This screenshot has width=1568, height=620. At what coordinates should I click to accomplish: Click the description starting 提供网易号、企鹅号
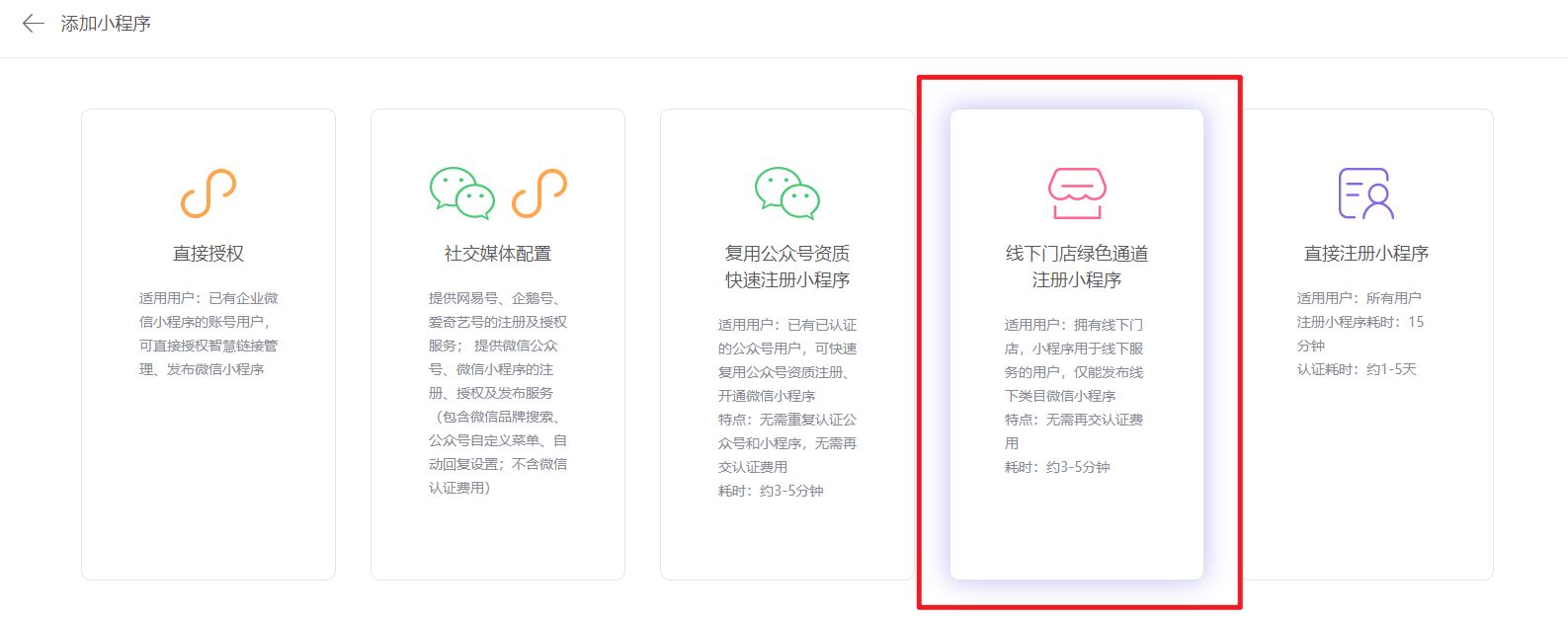498,393
